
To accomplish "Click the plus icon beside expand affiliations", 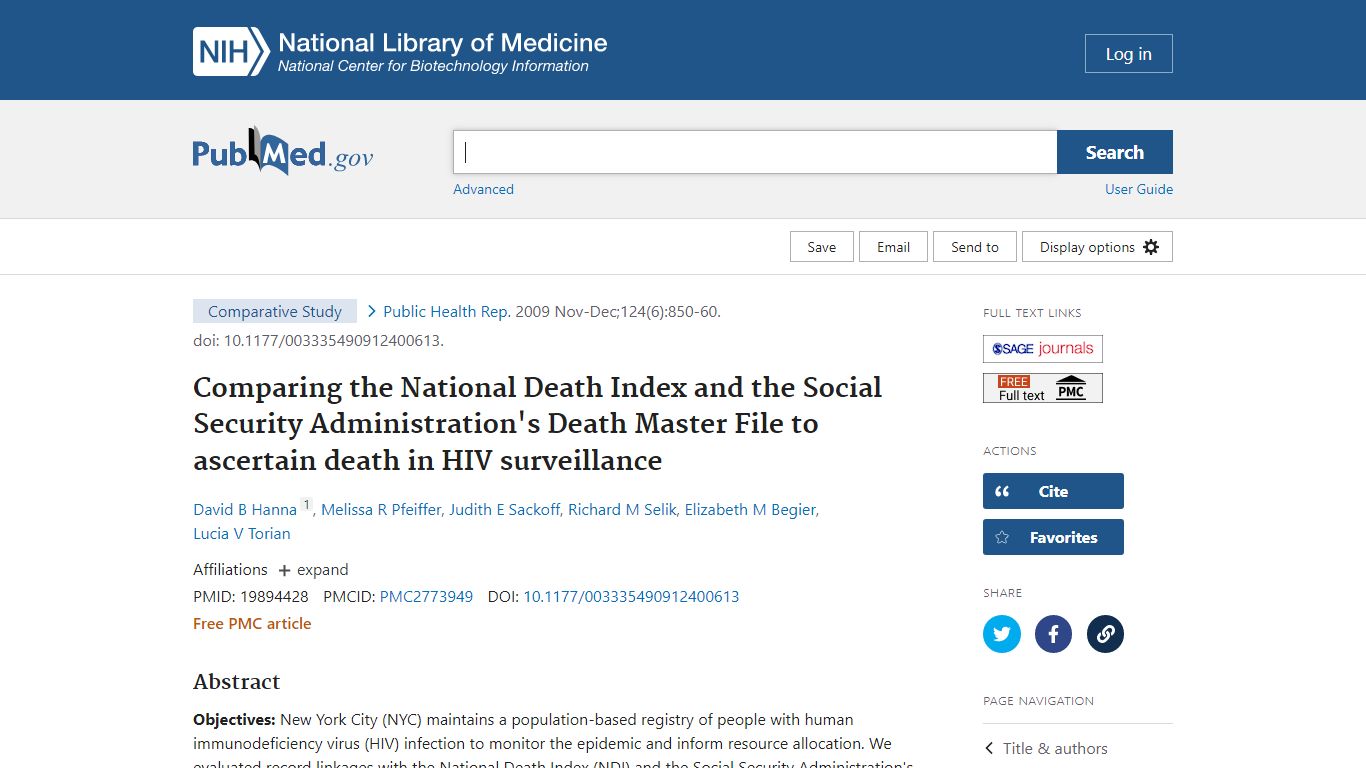I will tap(284, 570).
